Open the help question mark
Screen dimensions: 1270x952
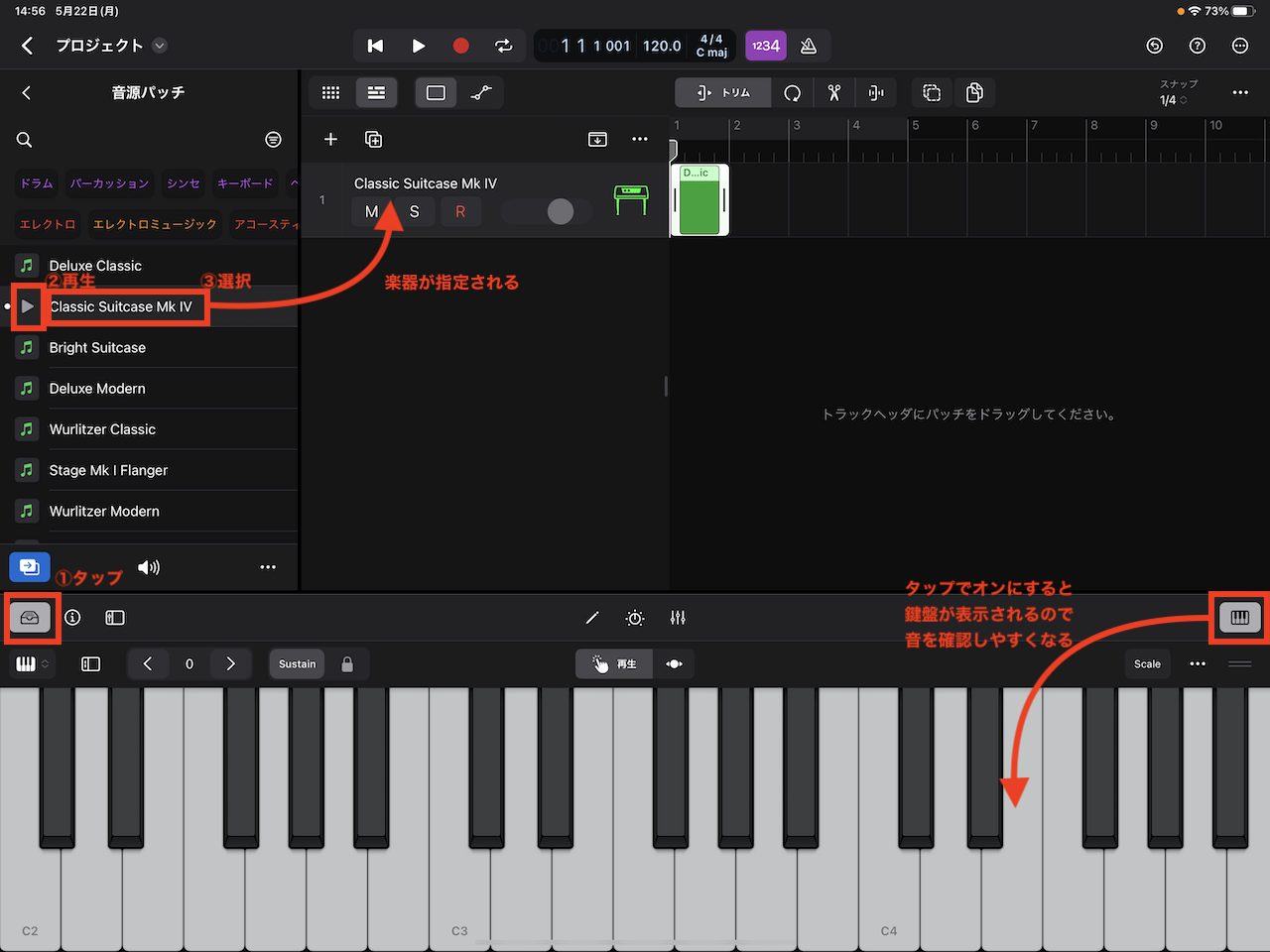(1198, 46)
